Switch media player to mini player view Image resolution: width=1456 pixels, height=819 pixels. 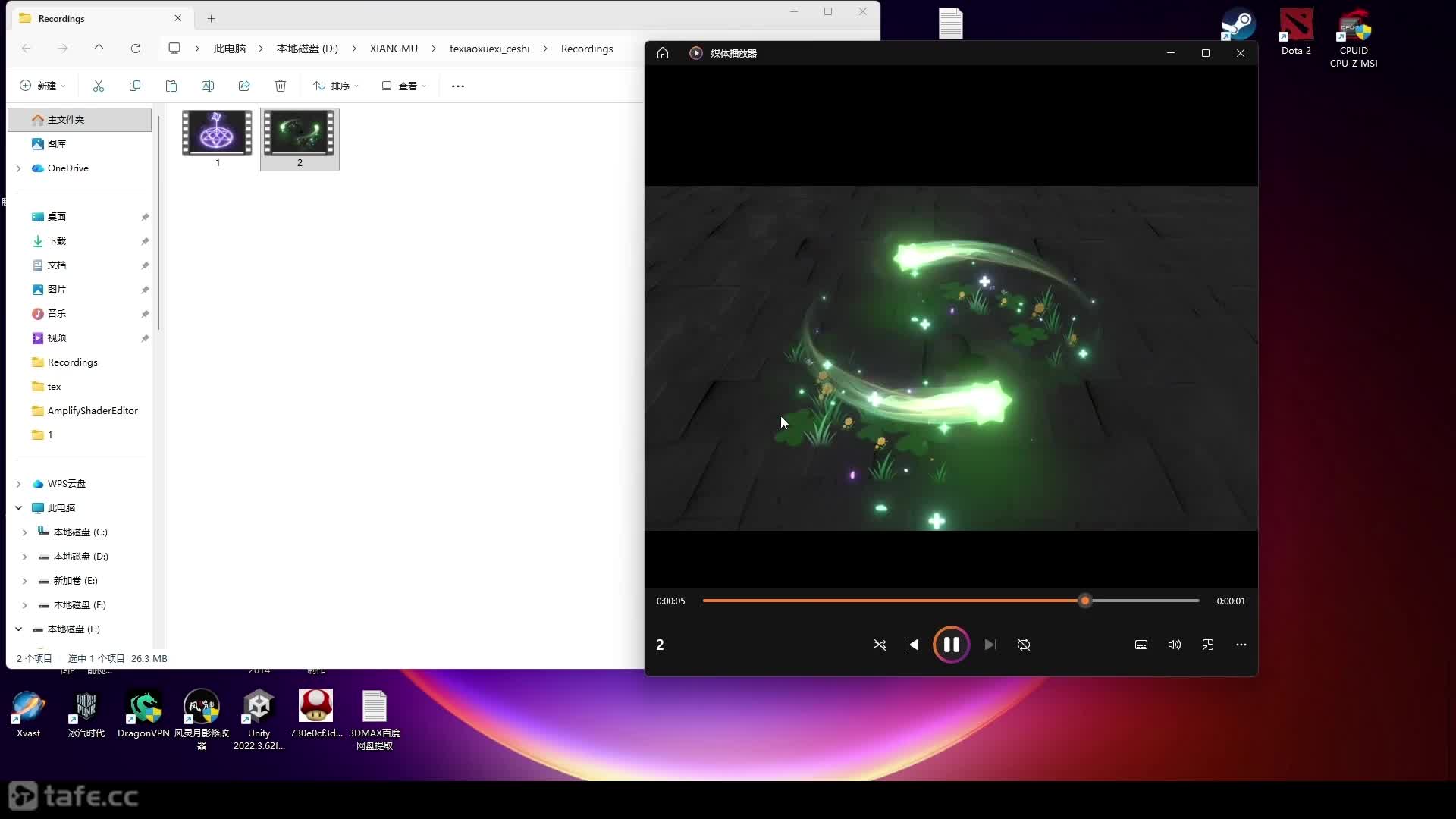click(x=1208, y=645)
